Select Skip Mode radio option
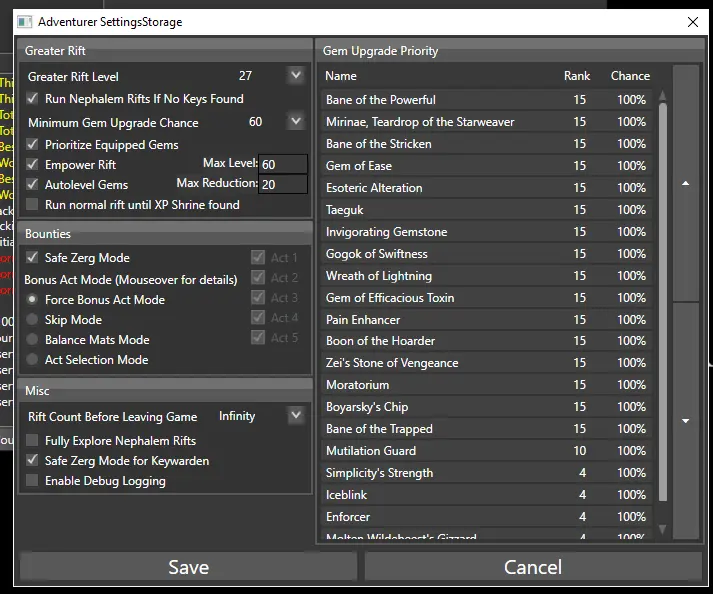The height and width of the screenshot is (594, 713). click(x=34, y=320)
